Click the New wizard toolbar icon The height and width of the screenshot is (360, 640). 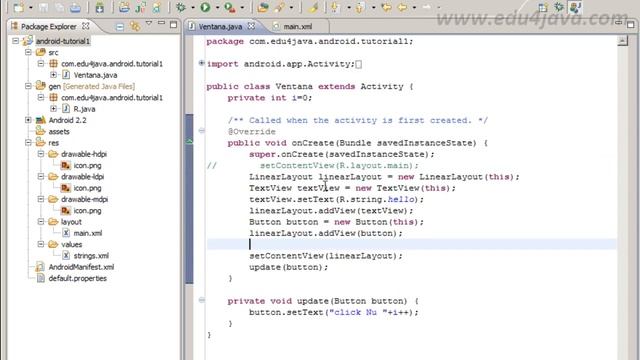click(x=19, y=7)
